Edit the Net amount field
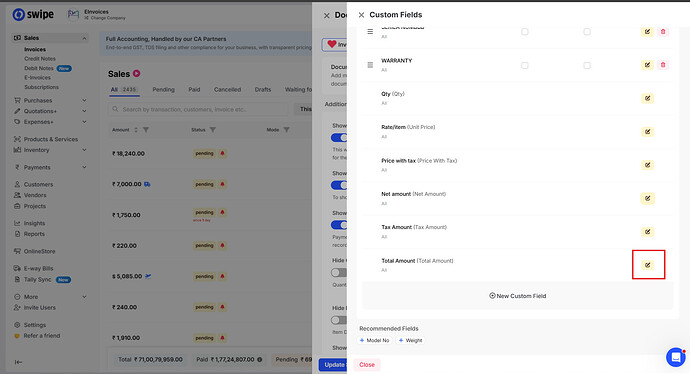The image size is (690, 374). click(647, 198)
